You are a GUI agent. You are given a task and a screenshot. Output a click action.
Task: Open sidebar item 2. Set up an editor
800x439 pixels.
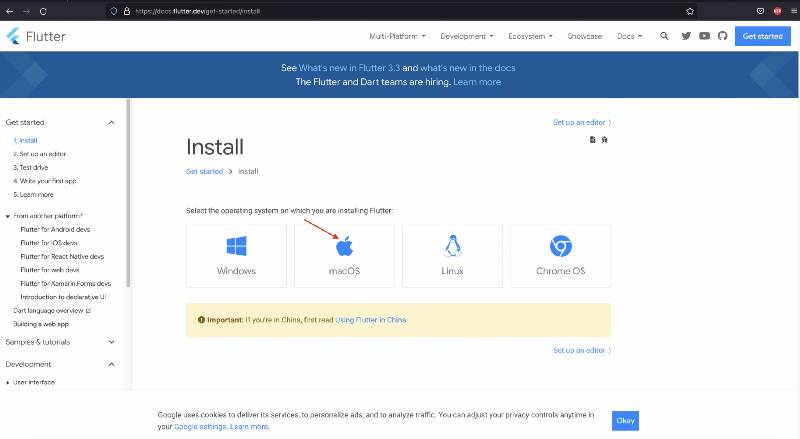[x=39, y=154]
